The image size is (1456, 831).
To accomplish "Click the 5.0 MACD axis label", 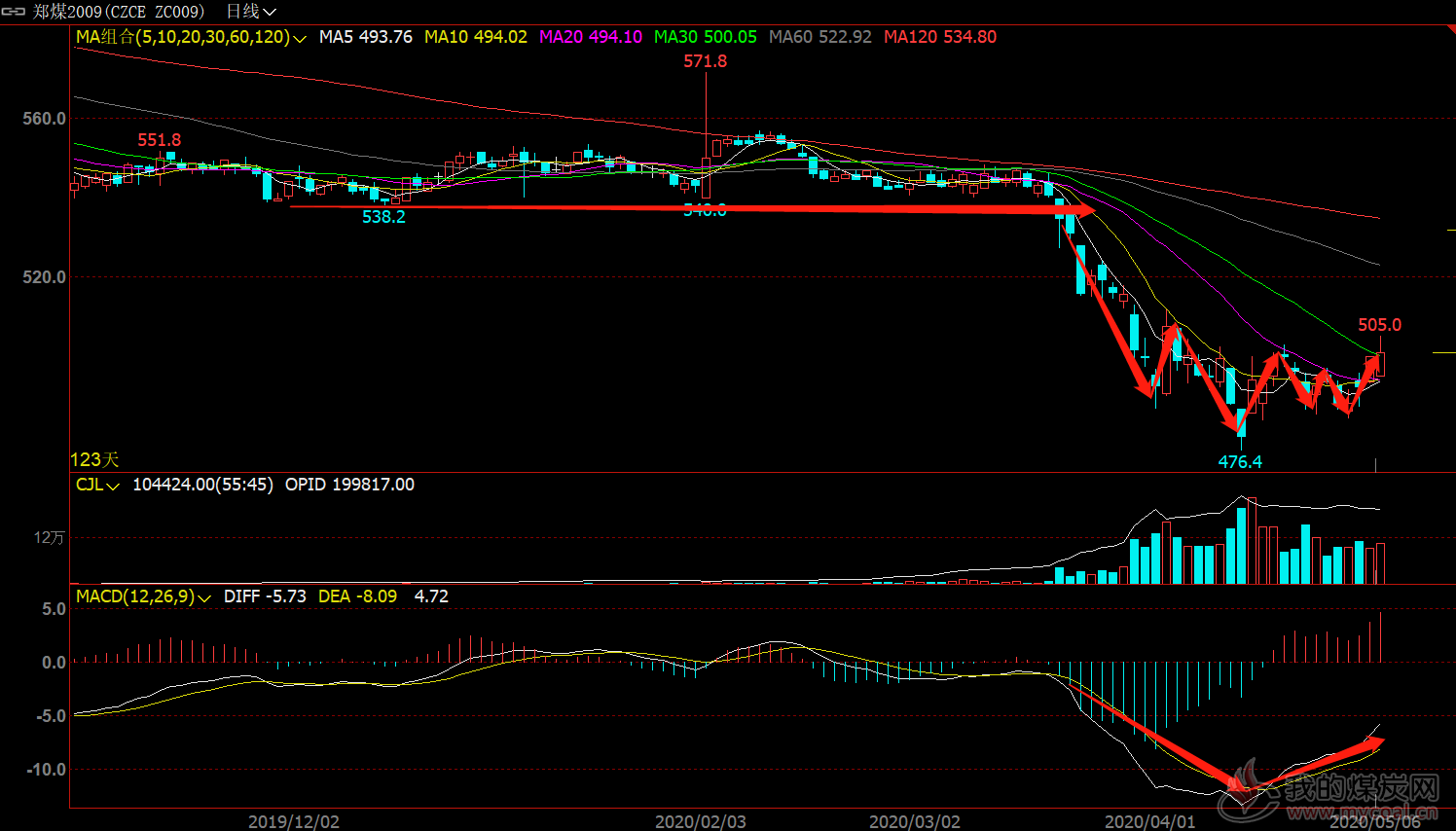I will click(x=55, y=609).
